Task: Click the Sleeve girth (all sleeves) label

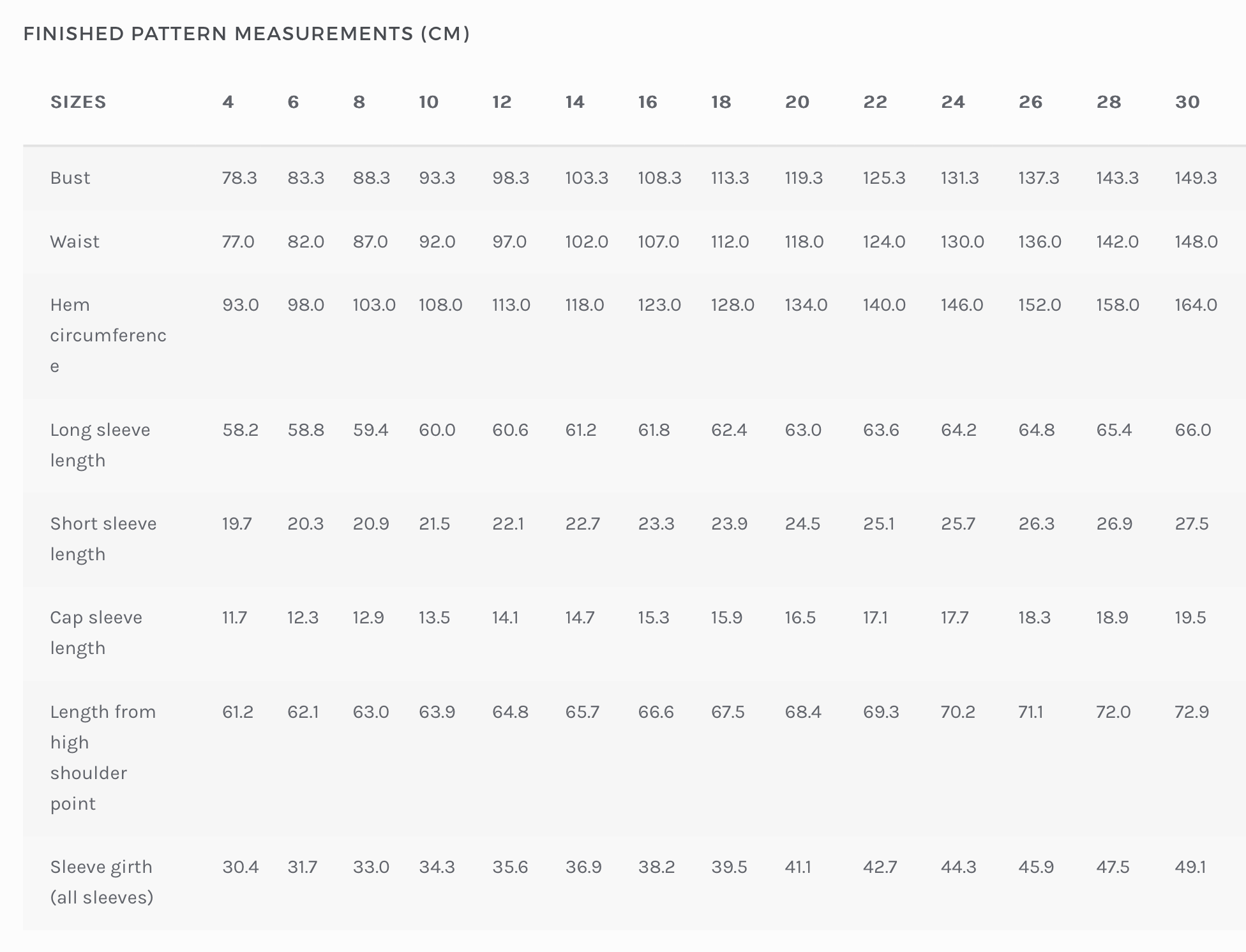Action: coord(101,882)
